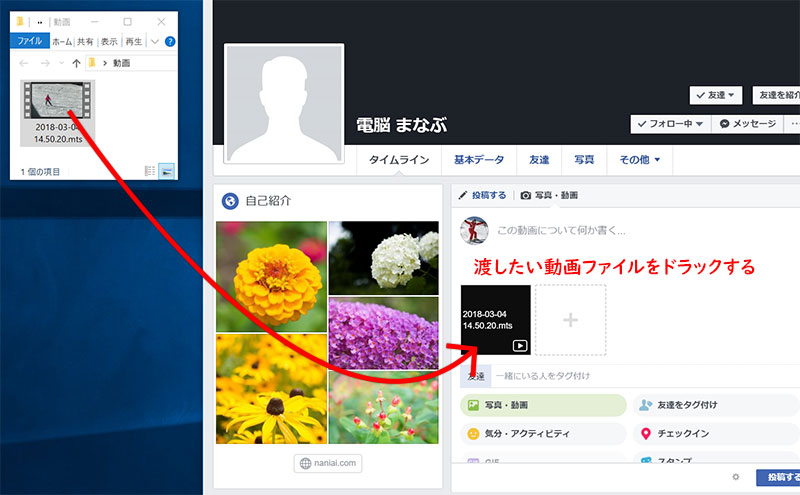The image size is (800, 495).
Task: Go back with the Explorer back arrow
Action: tap(23, 63)
